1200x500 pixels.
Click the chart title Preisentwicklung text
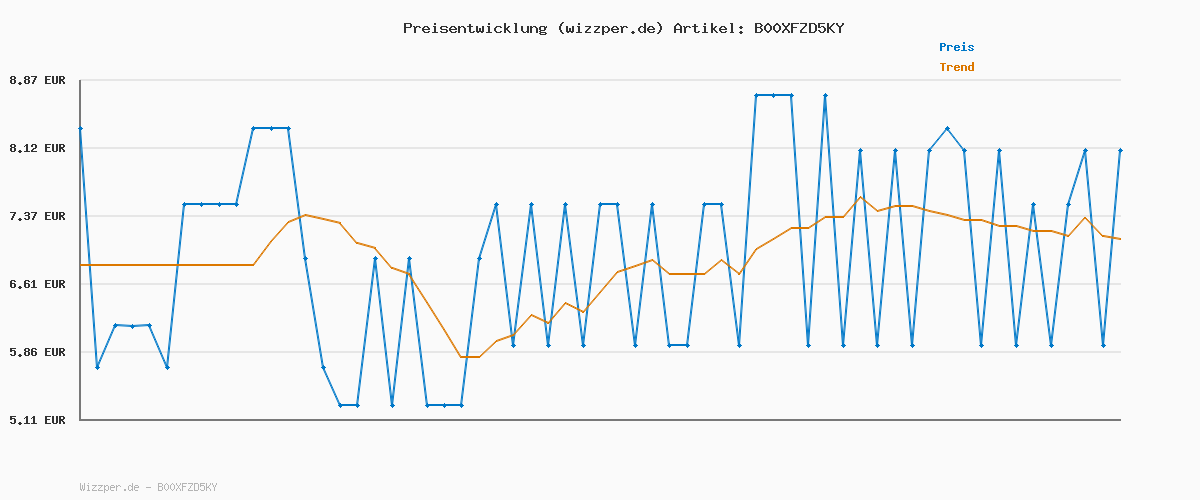tap(475, 28)
